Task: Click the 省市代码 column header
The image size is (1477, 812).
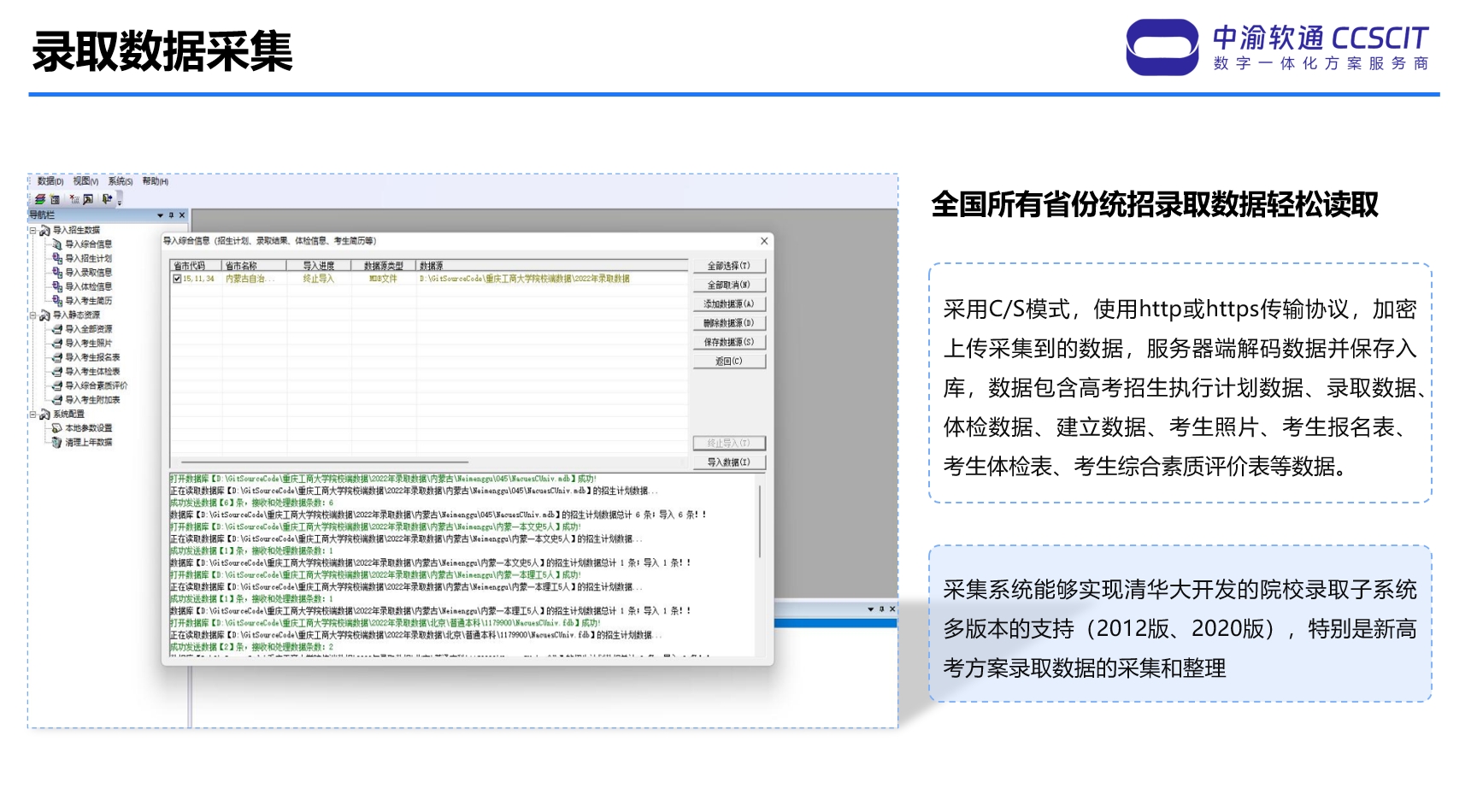Action: tap(196, 266)
